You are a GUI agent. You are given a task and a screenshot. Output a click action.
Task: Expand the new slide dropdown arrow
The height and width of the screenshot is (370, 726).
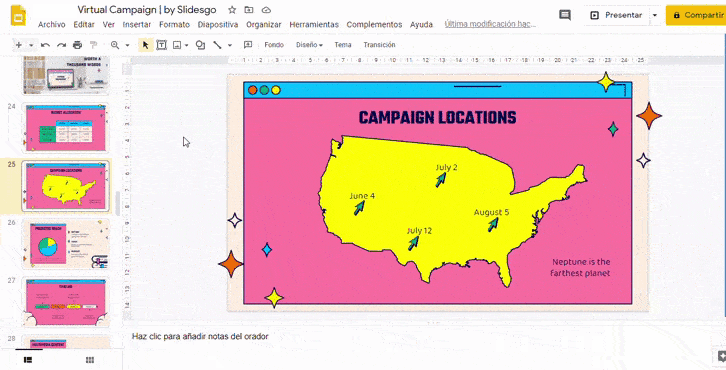tap(31, 45)
